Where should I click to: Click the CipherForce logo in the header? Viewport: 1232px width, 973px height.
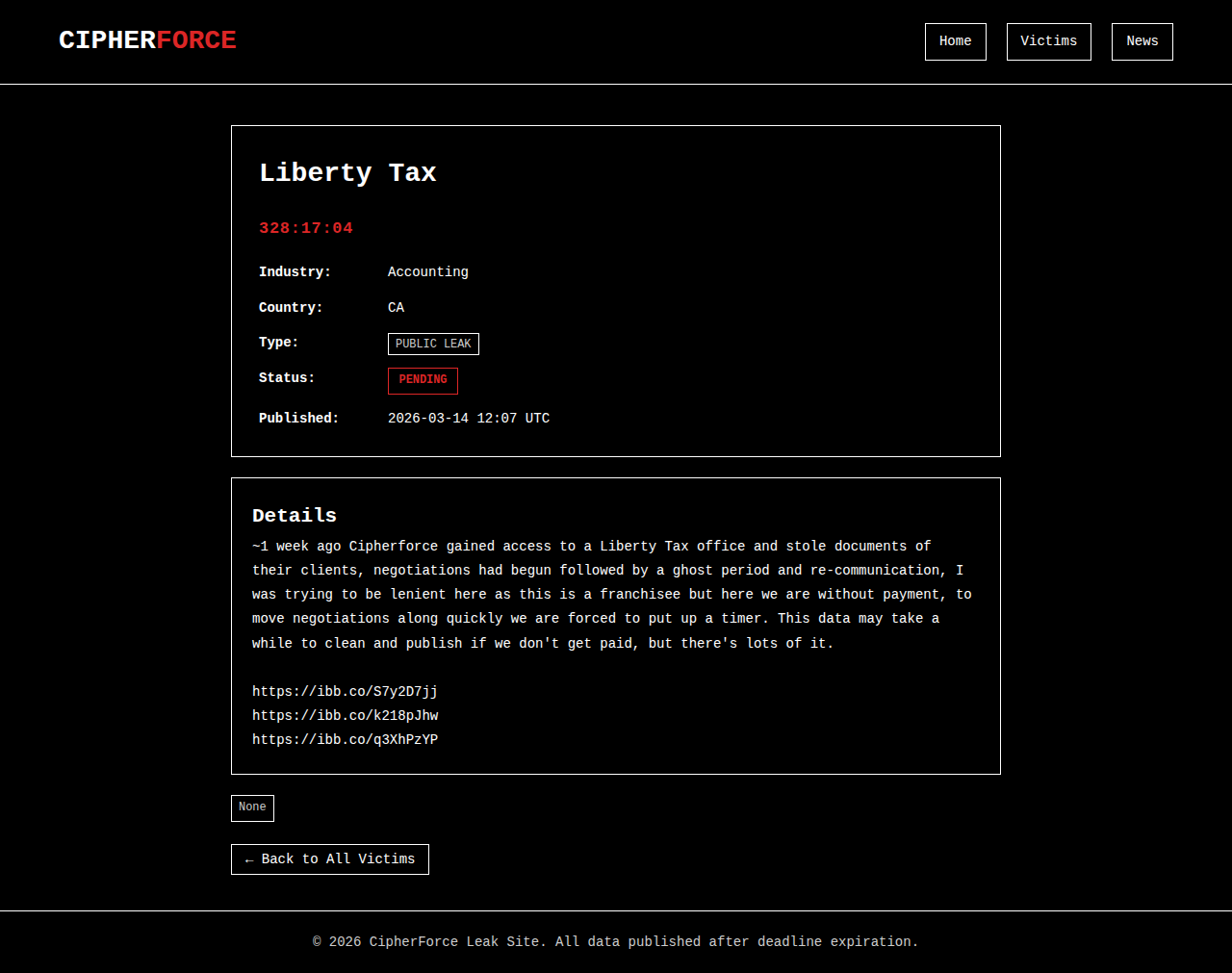(x=147, y=40)
